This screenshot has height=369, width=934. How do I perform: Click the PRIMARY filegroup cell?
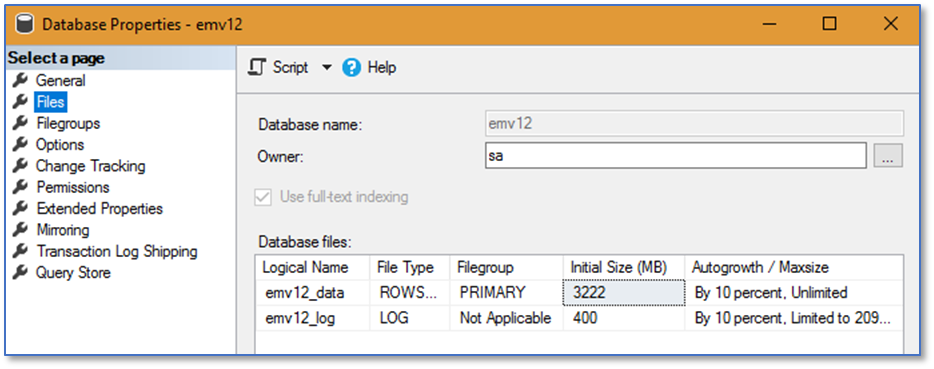pyautogui.click(x=506, y=293)
